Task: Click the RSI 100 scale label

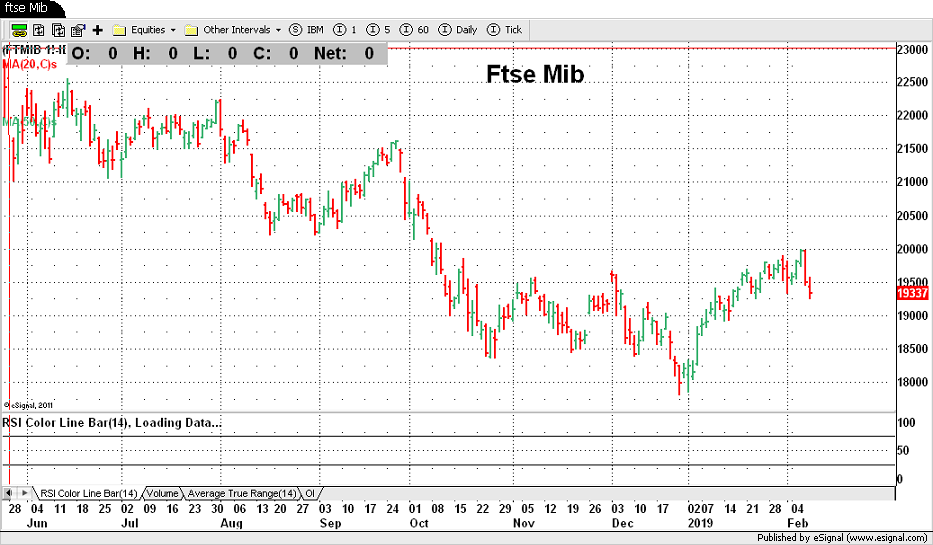Action: point(906,423)
